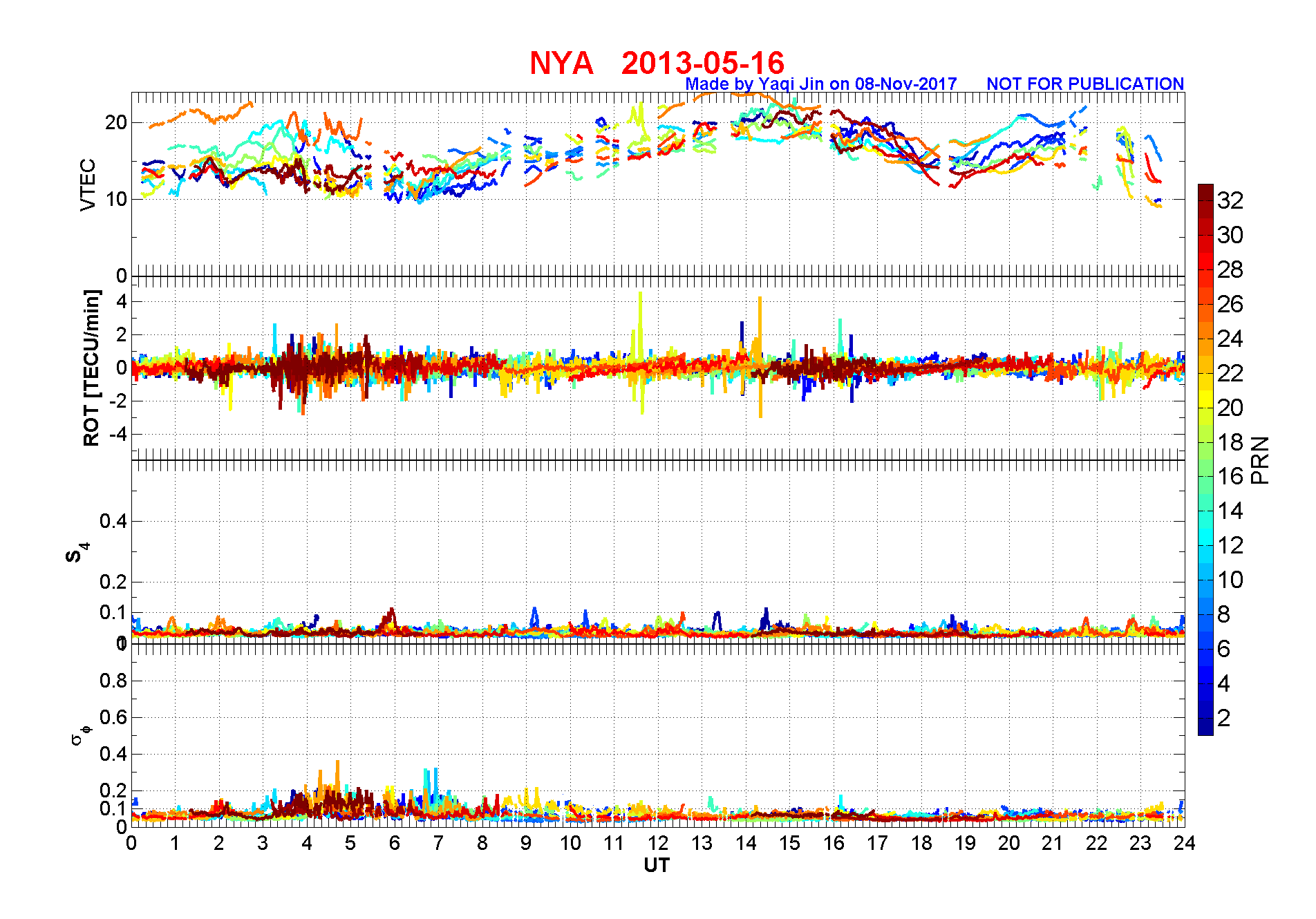Screen dimensions: 1316x919
Task: Click x-axis tick label 0
Action: click(131, 843)
